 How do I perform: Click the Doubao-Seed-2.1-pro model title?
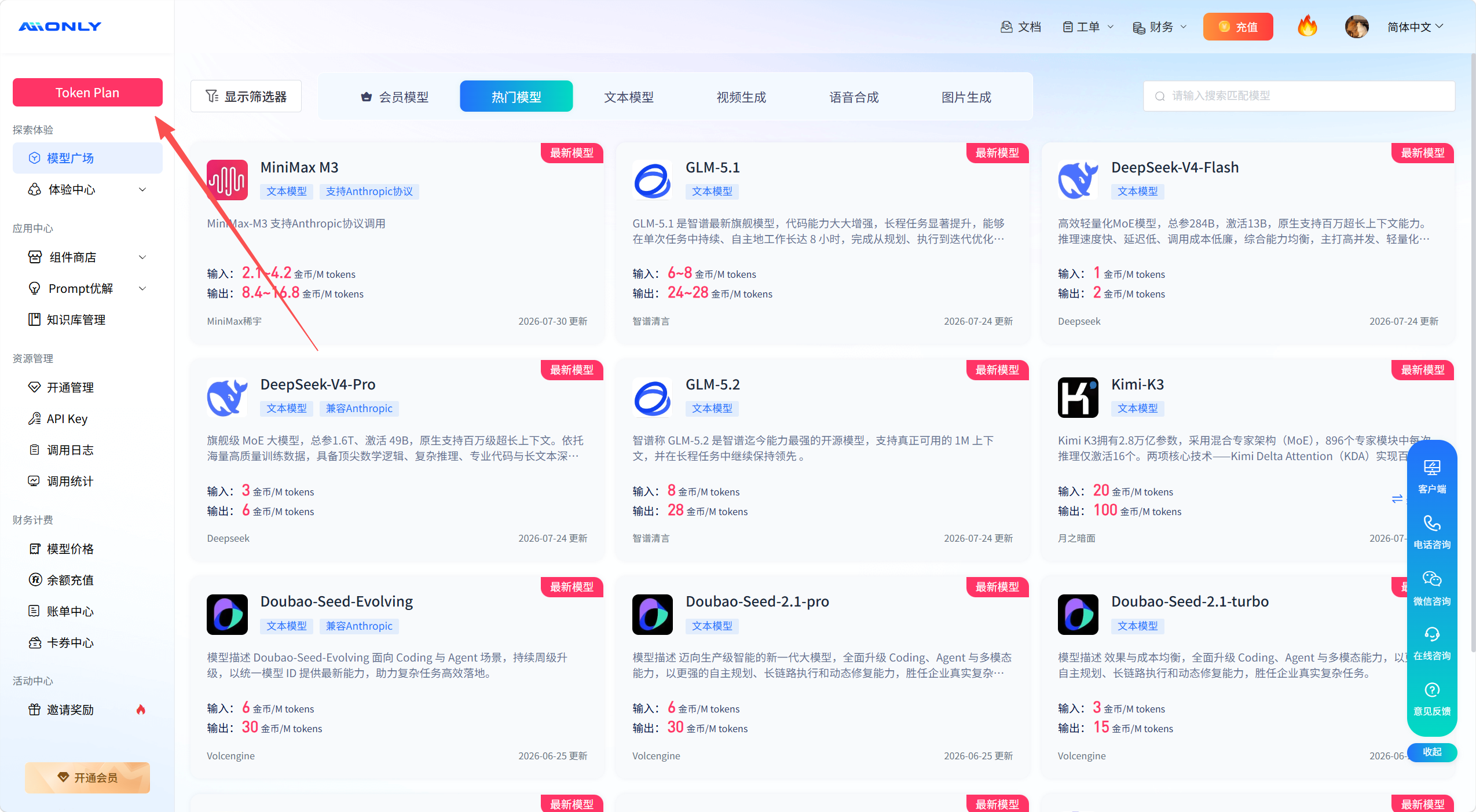[757, 601]
